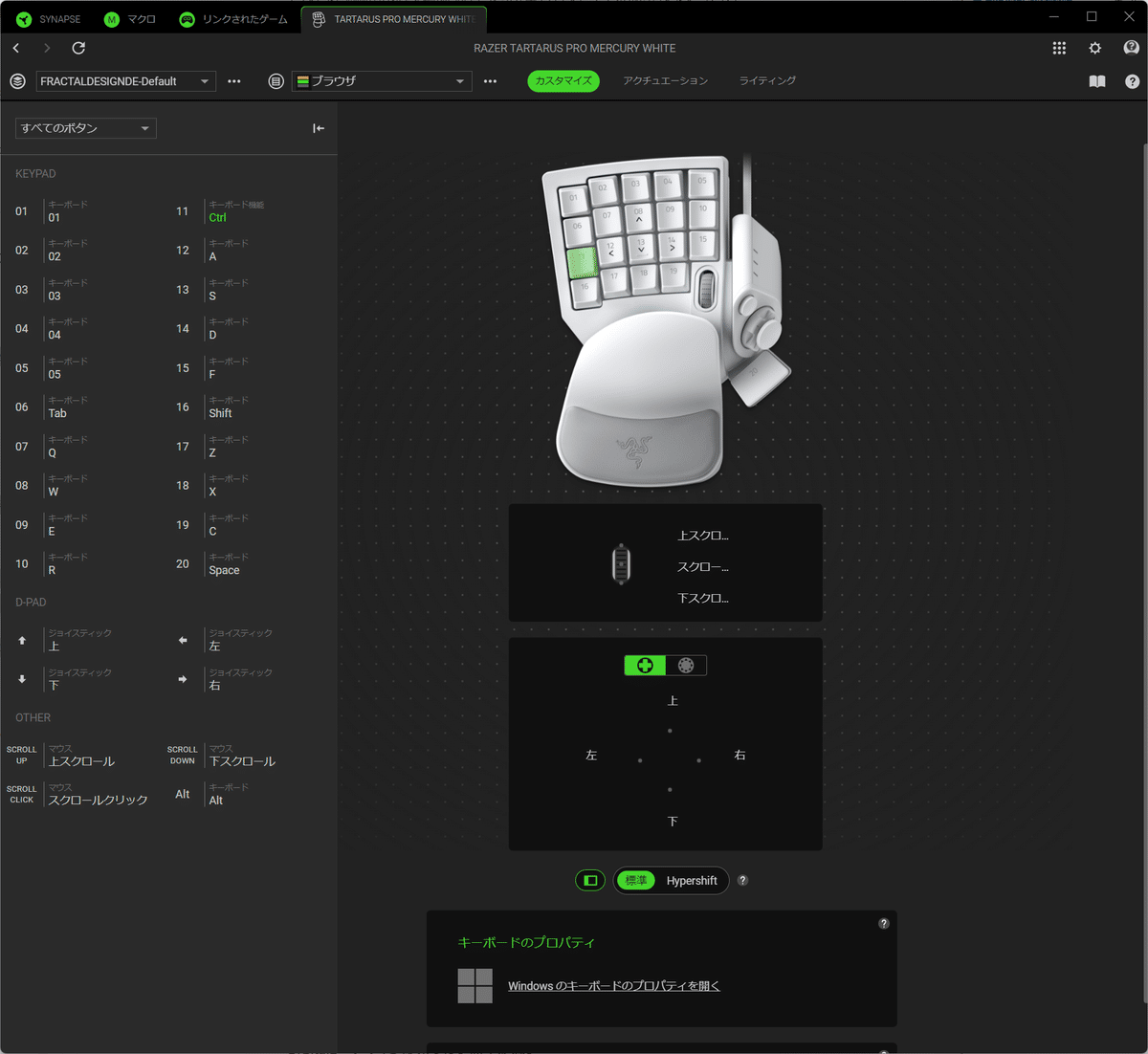The image size is (1148, 1054).
Task: Open FRACTALDESIGNDE-Default profile dropdown
Action: tap(126, 81)
